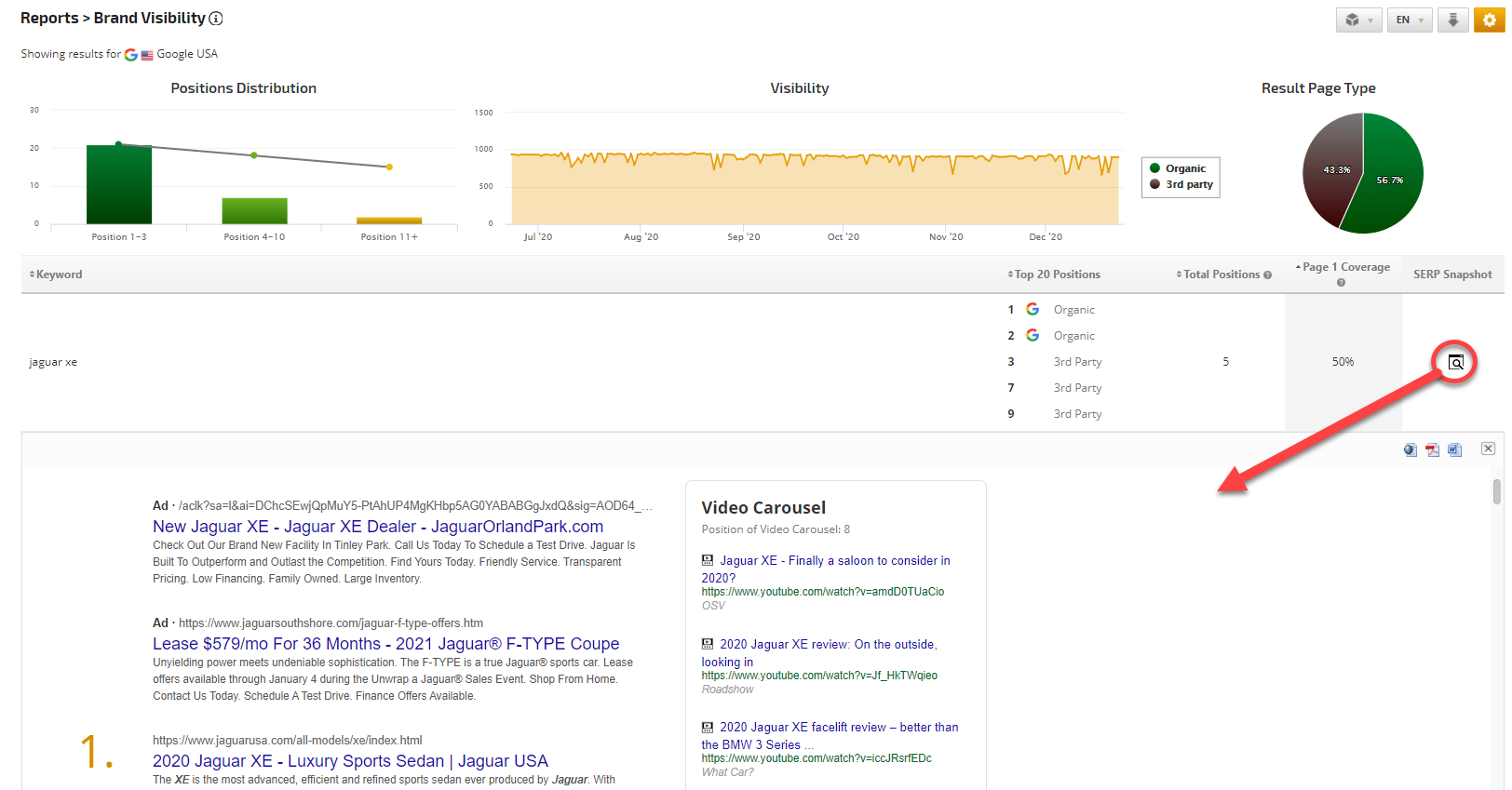Sort by Top 20 Positions column
The width and height of the screenshot is (1512, 790).
click(1056, 274)
